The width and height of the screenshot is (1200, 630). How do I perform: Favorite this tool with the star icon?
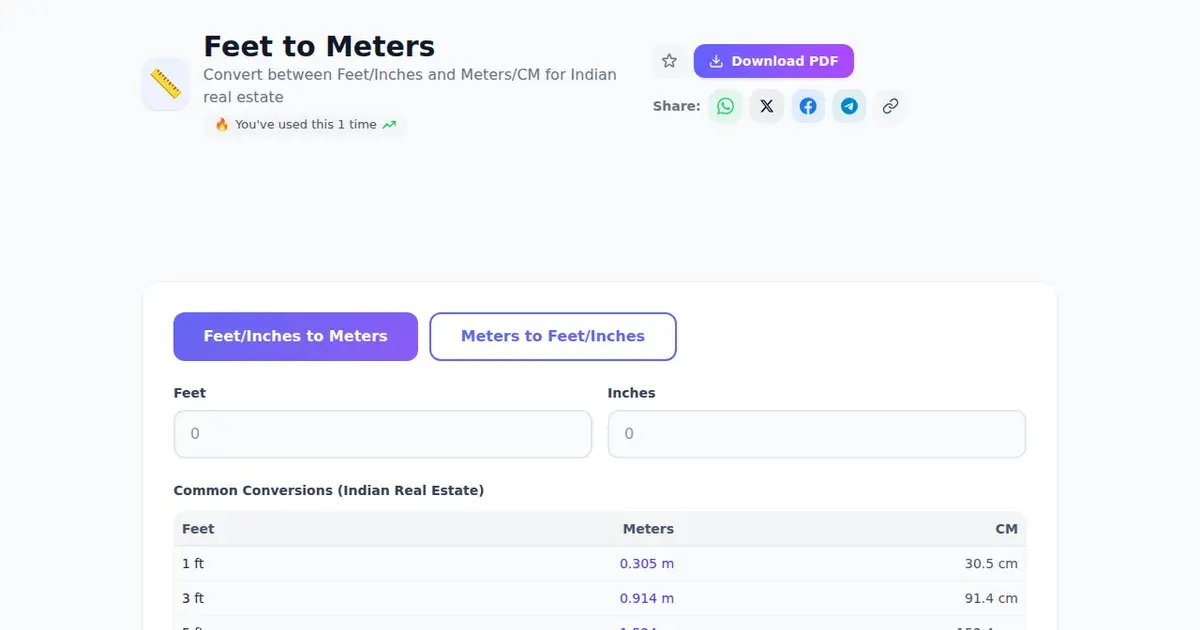(x=670, y=61)
